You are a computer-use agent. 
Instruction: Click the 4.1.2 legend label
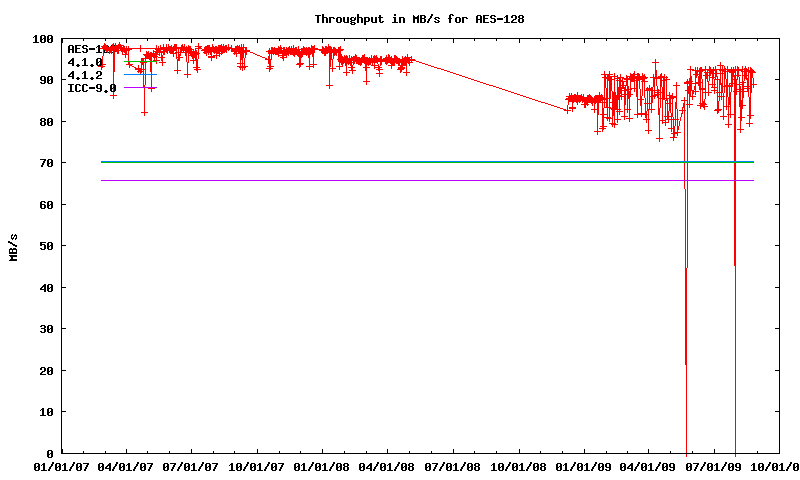(84, 75)
